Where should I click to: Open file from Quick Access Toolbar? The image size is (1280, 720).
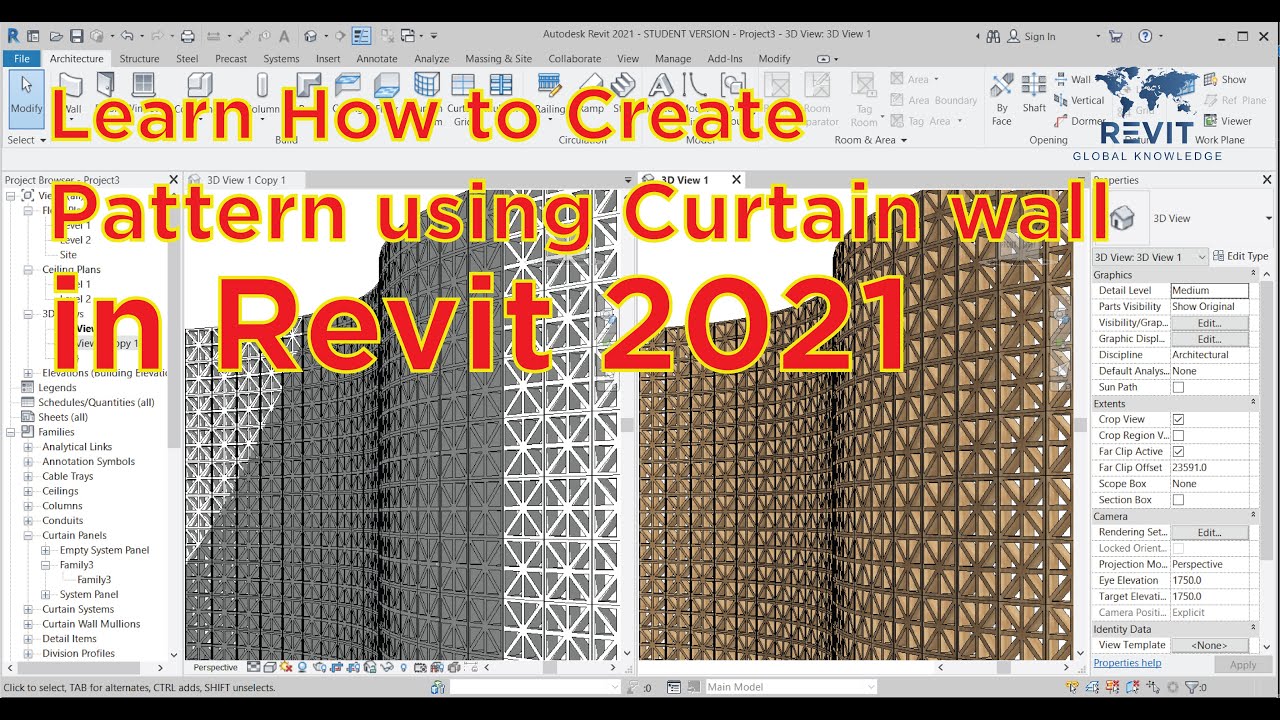[56, 36]
